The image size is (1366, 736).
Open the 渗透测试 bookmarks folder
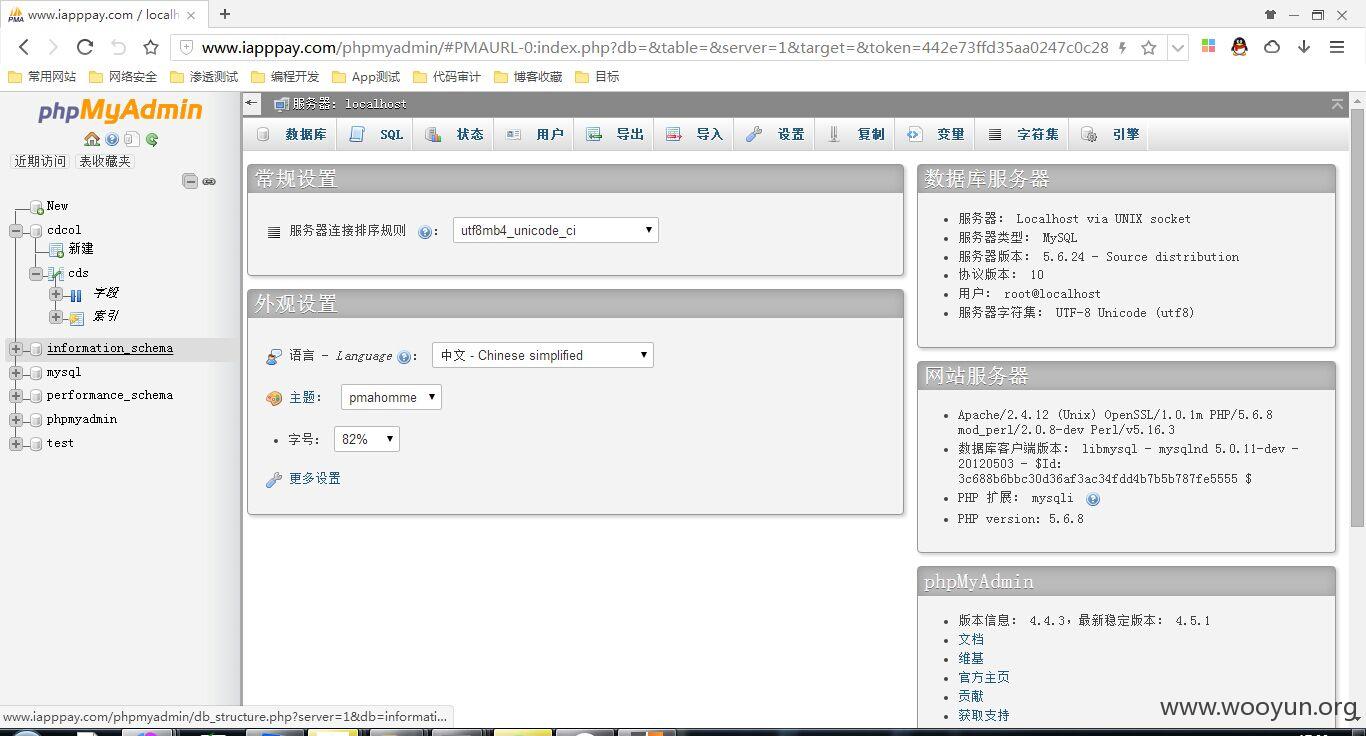(x=205, y=76)
